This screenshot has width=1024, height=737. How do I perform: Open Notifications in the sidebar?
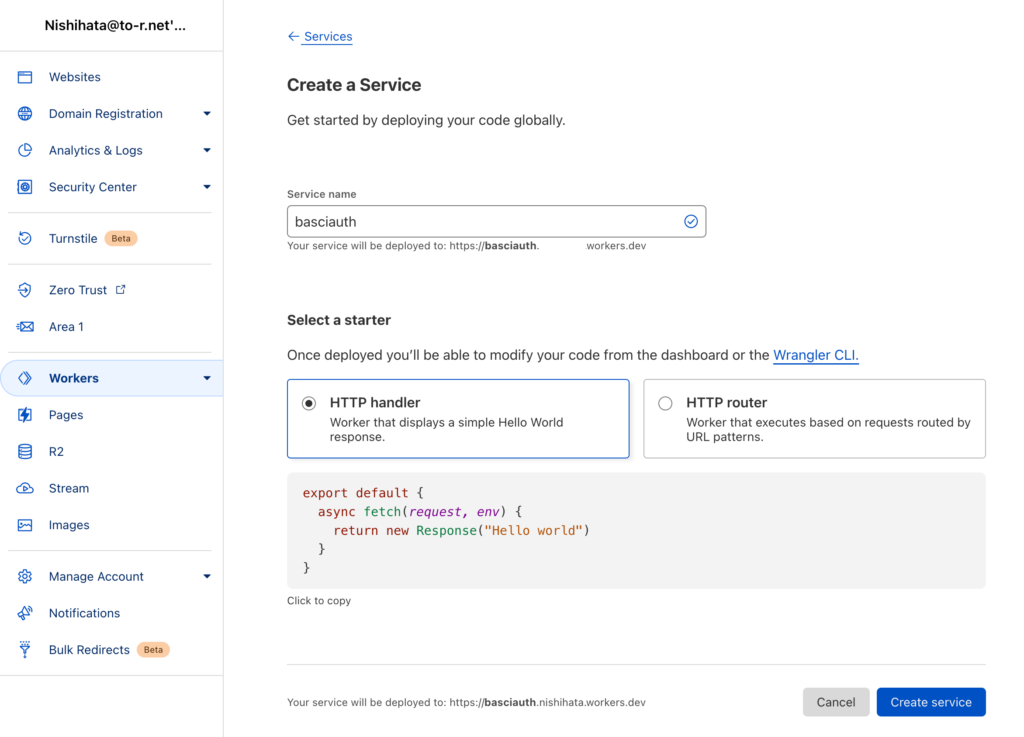click(84, 613)
